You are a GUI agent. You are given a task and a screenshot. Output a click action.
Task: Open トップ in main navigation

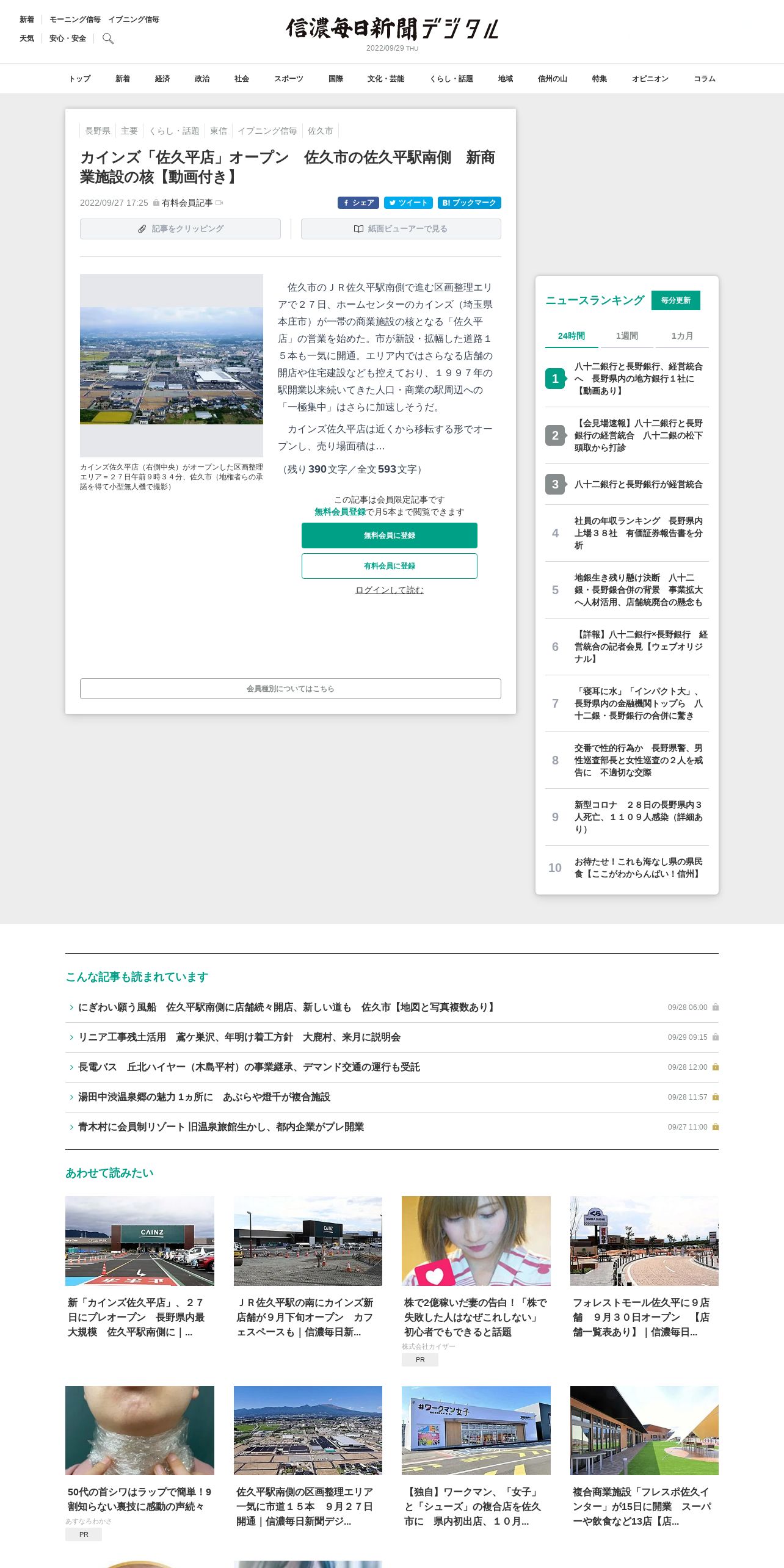[x=79, y=79]
